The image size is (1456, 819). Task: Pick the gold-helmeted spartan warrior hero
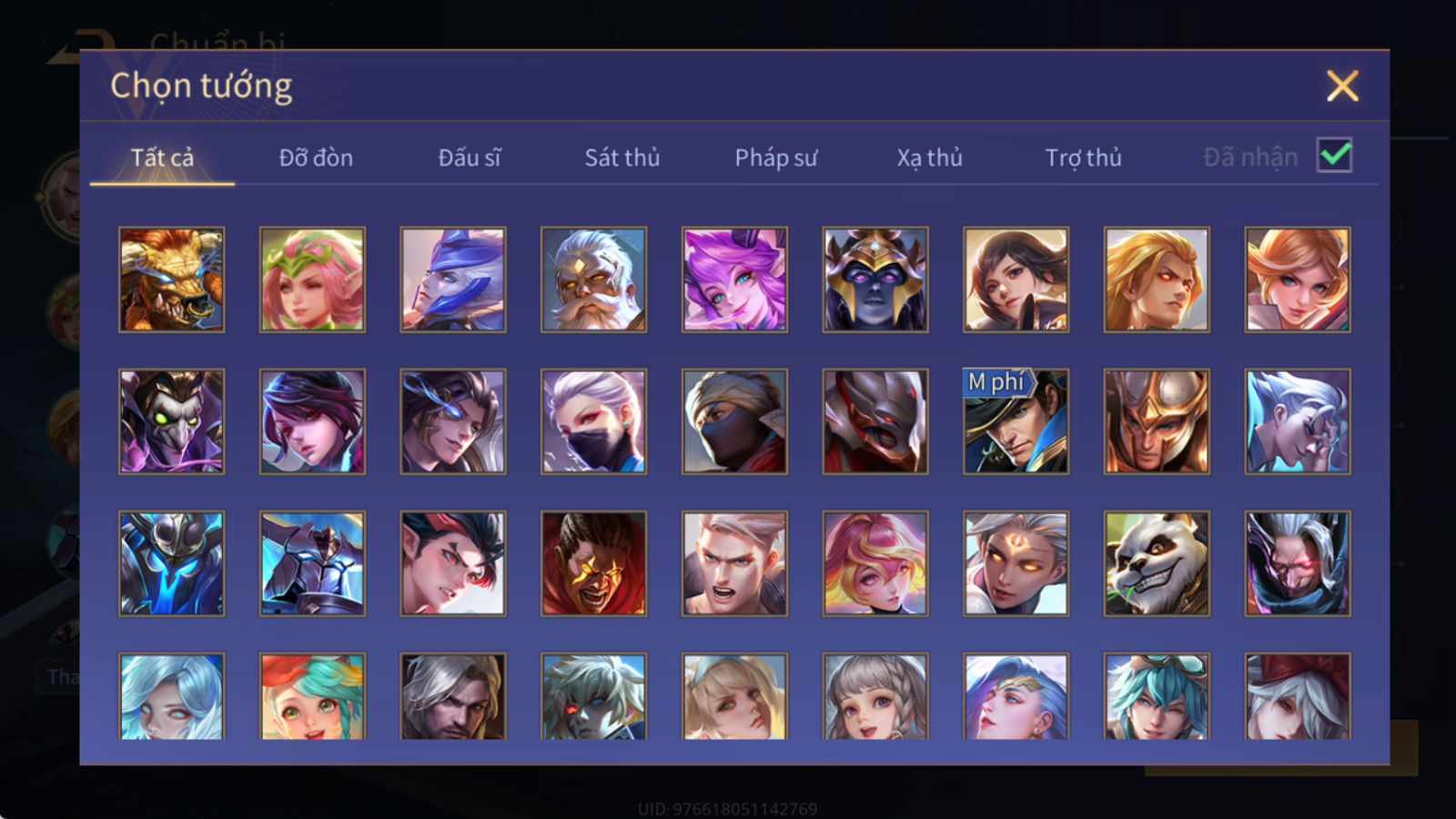pyautogui.click(x=1157, y=421)
